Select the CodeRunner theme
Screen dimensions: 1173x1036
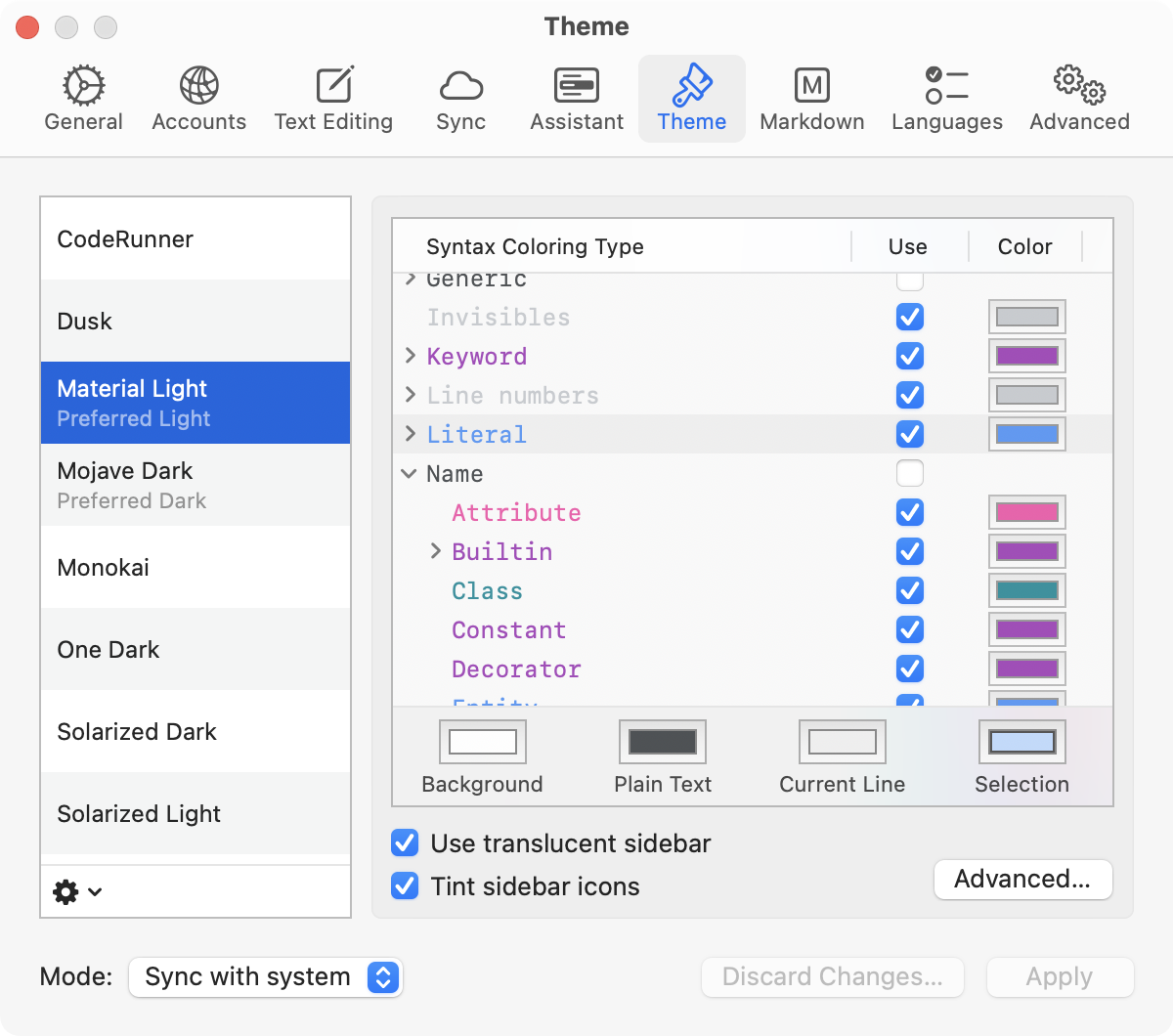[195, 239]
